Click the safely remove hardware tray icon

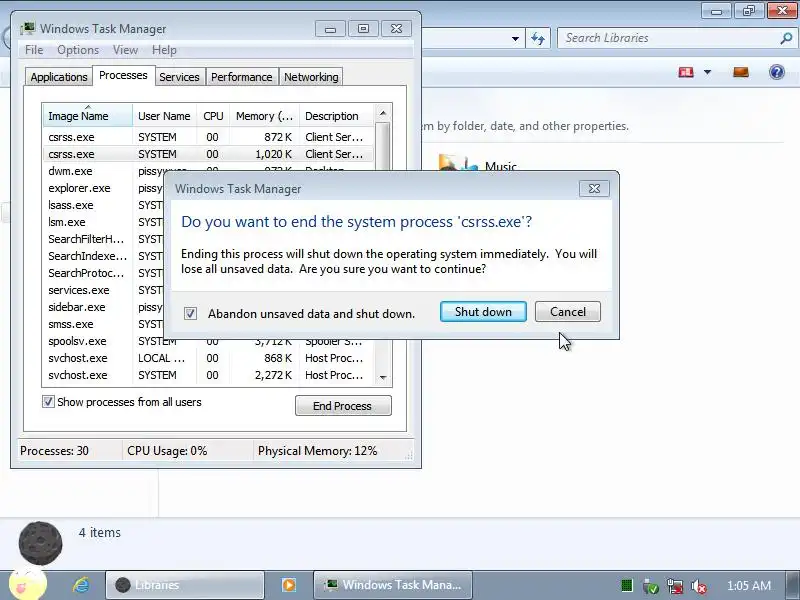point(651,586)
